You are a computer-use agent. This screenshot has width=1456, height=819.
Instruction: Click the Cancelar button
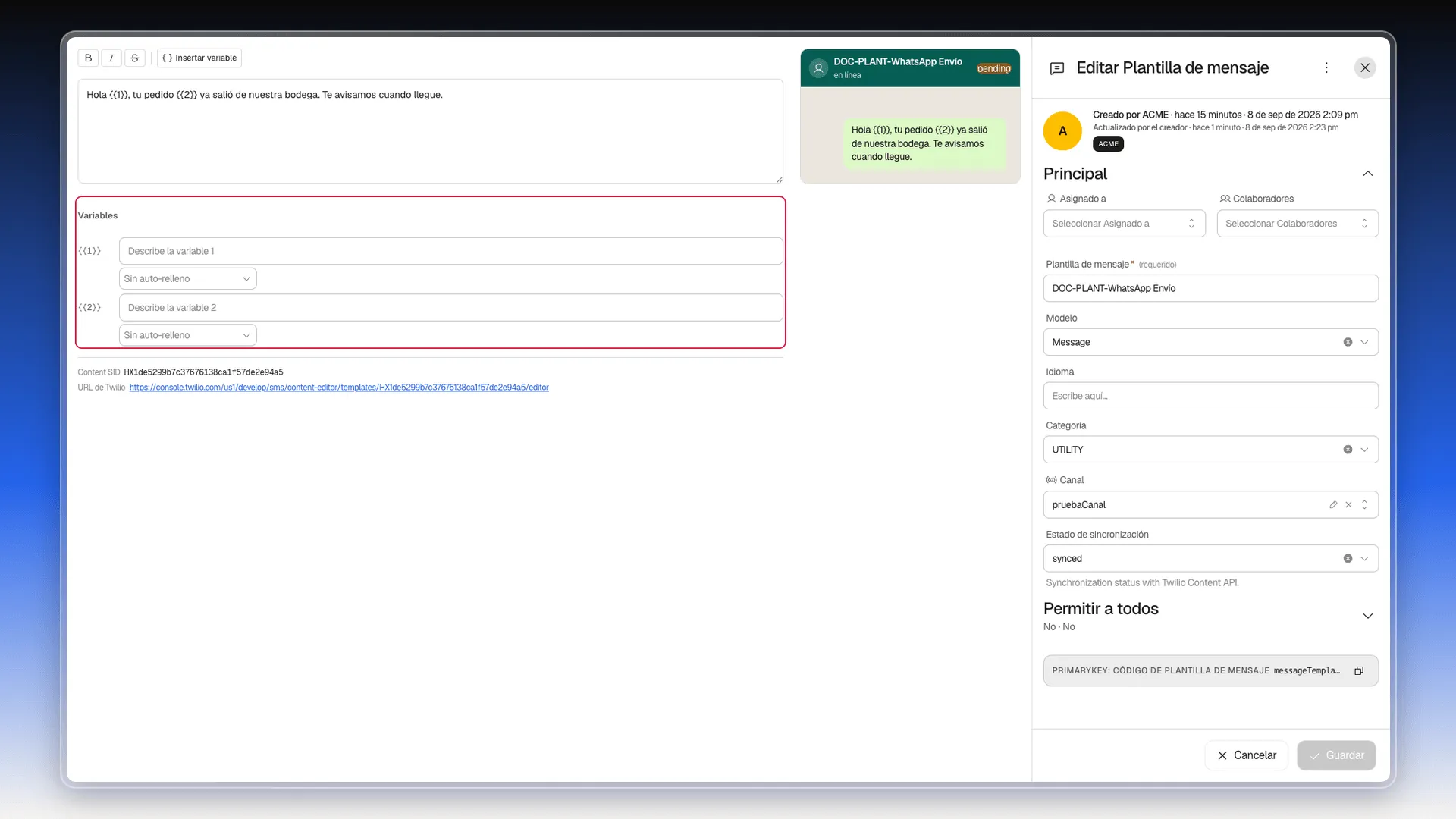click(x=1247, y=755)
